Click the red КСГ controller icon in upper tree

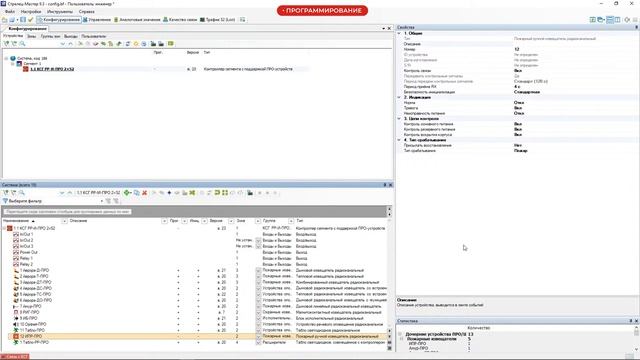point(26,69)
